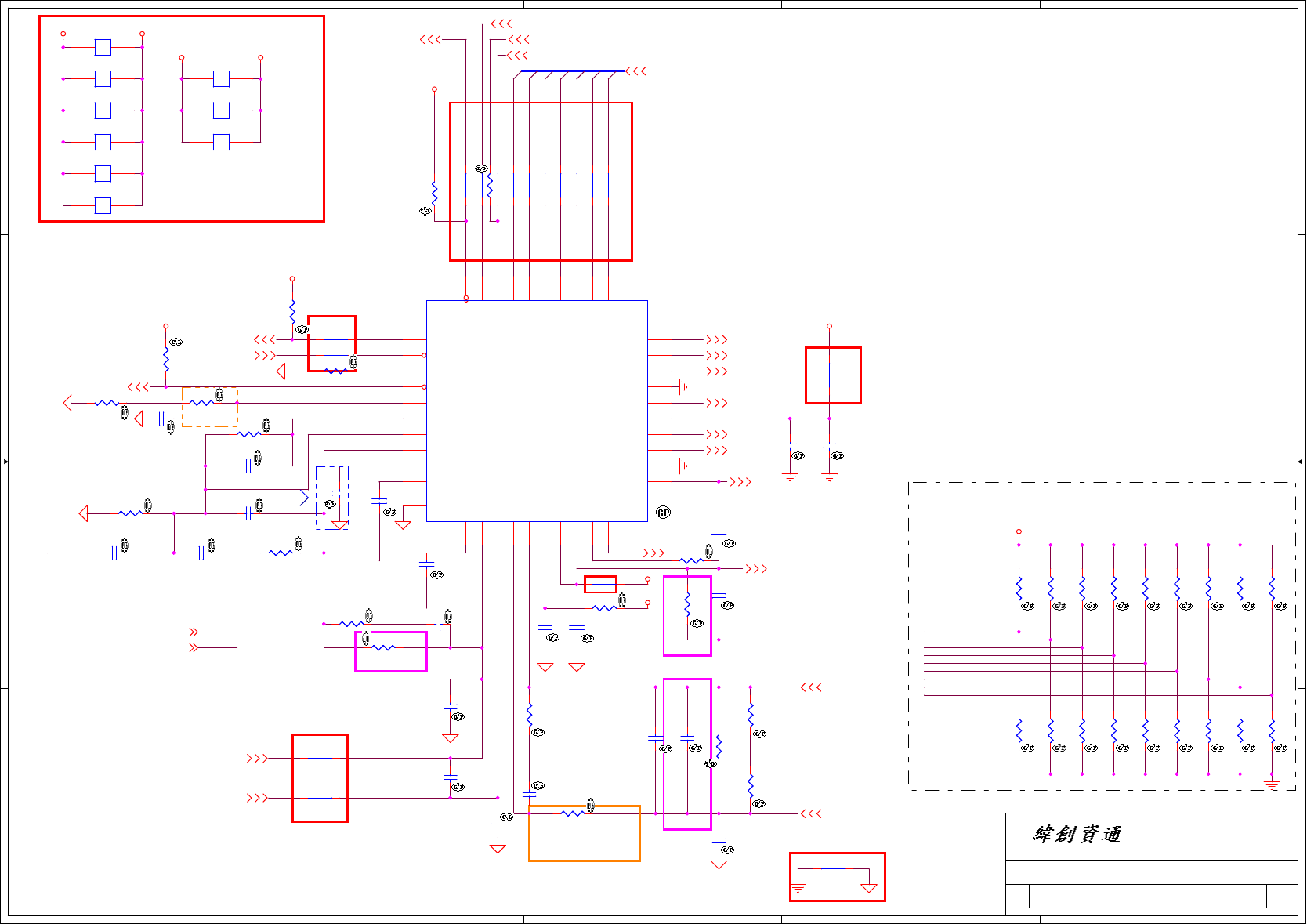Select the red box enclosing two ground symbols
The image size is (1307, 924).
point(838,877)
